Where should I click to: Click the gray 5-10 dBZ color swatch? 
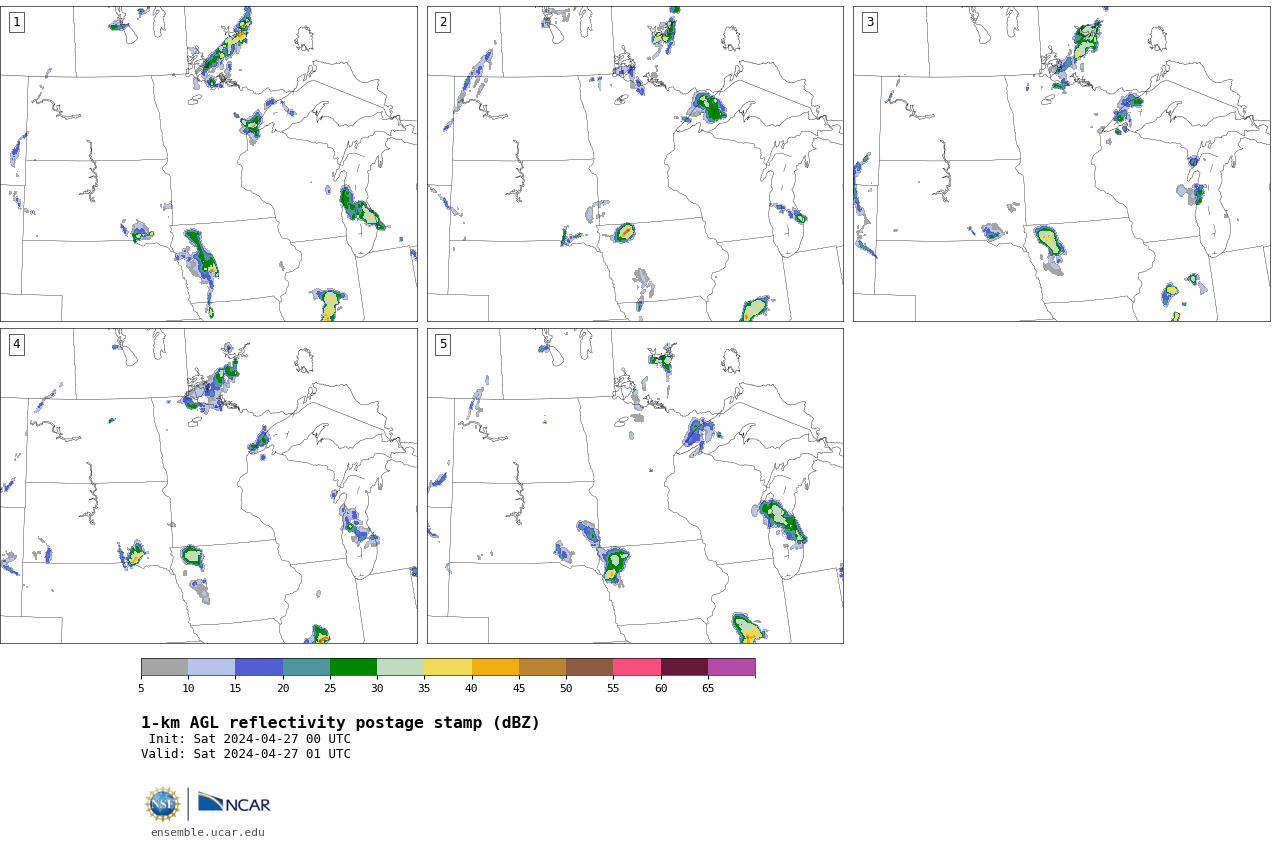164,667
